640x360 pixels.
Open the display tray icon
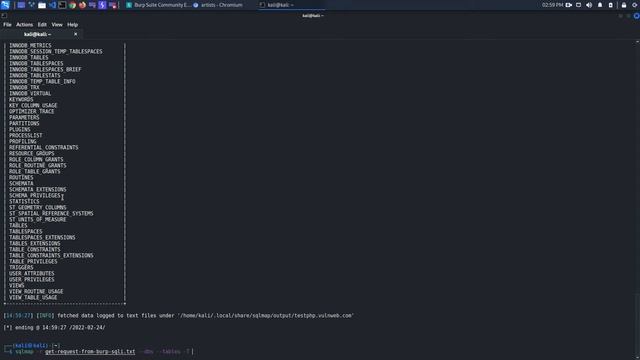tap(578, 5)
